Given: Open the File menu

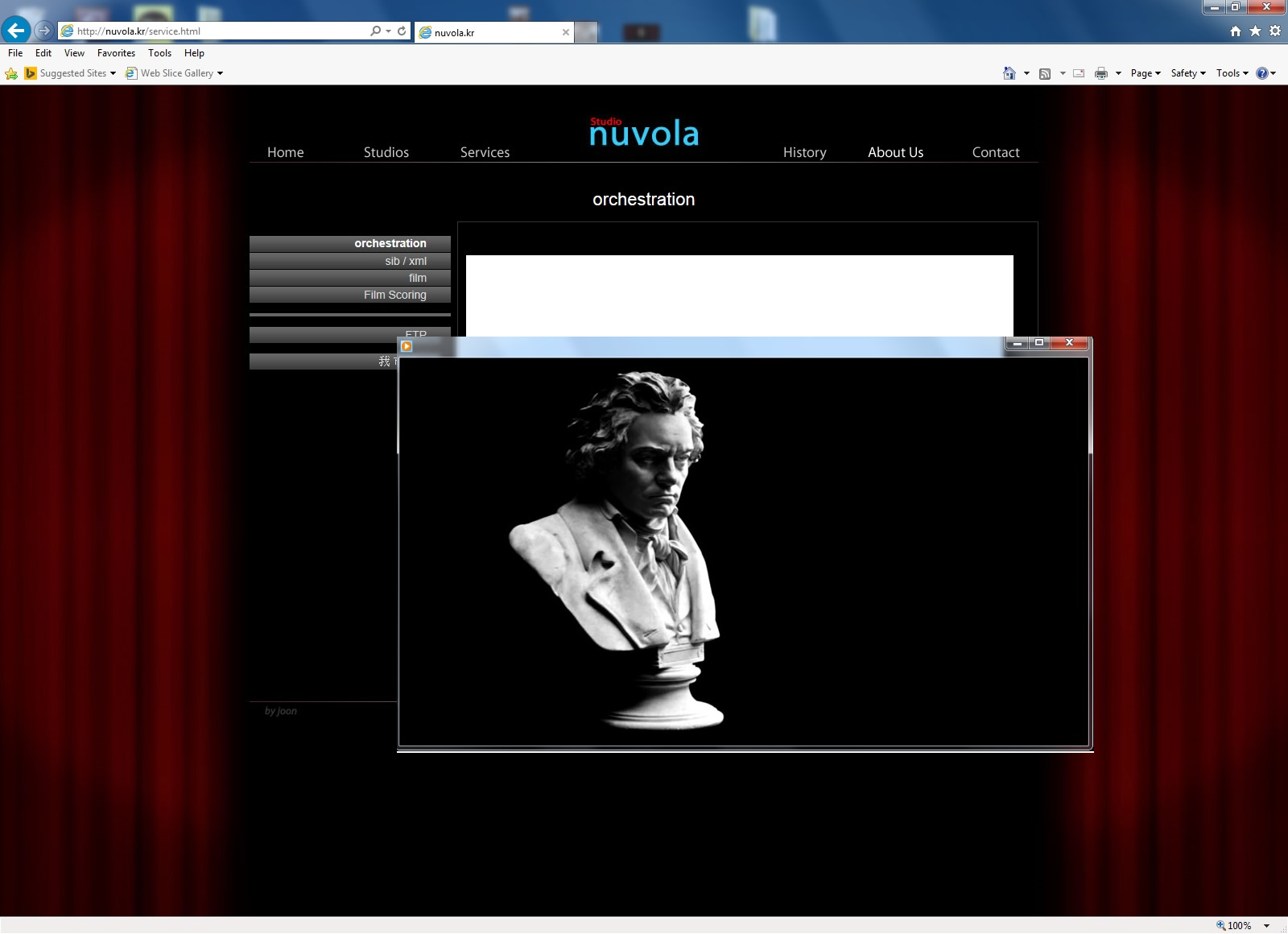Looking at the screenshot, I should click(x=15, y=53).
